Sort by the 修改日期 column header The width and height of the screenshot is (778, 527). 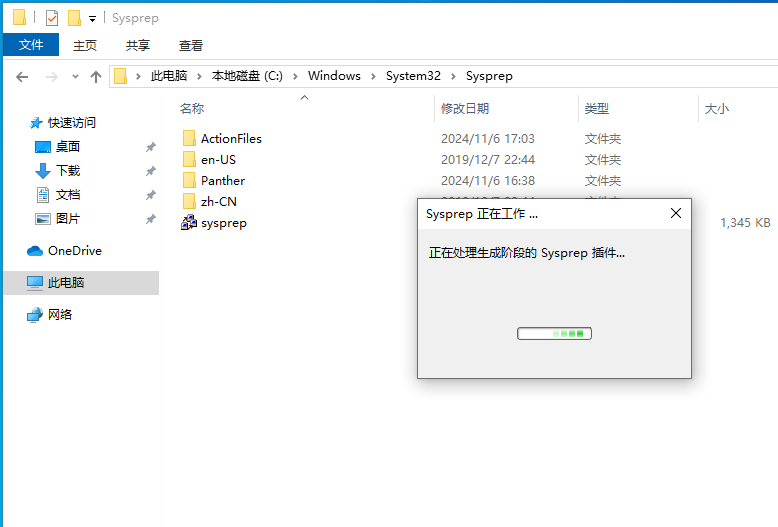point(465,109)
